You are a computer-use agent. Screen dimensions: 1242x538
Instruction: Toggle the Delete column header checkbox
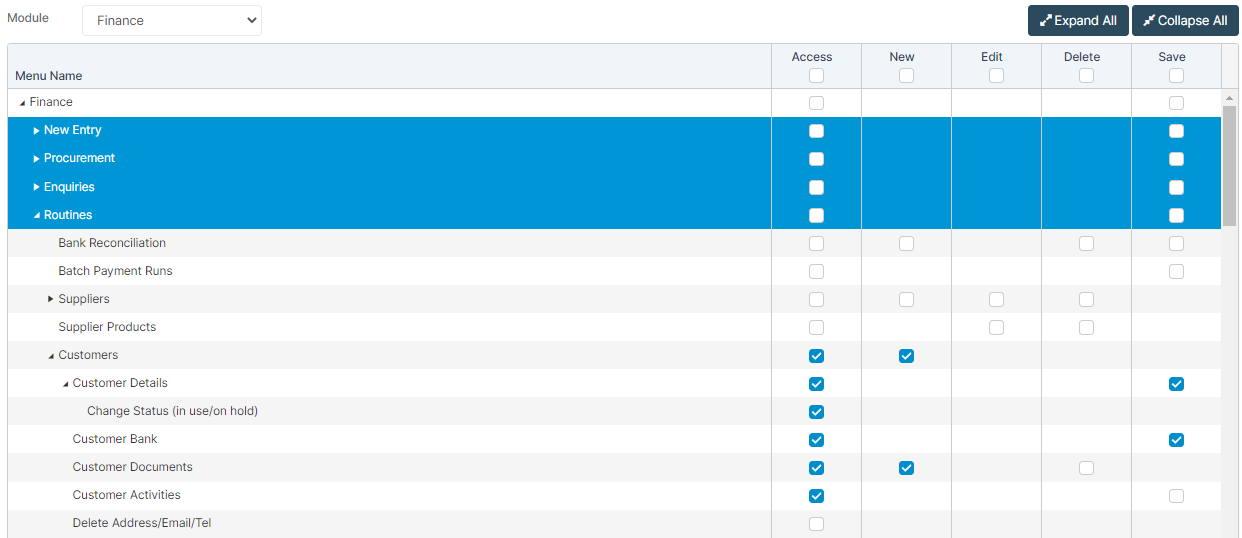pyautogui.click(x=1086, y=76)
